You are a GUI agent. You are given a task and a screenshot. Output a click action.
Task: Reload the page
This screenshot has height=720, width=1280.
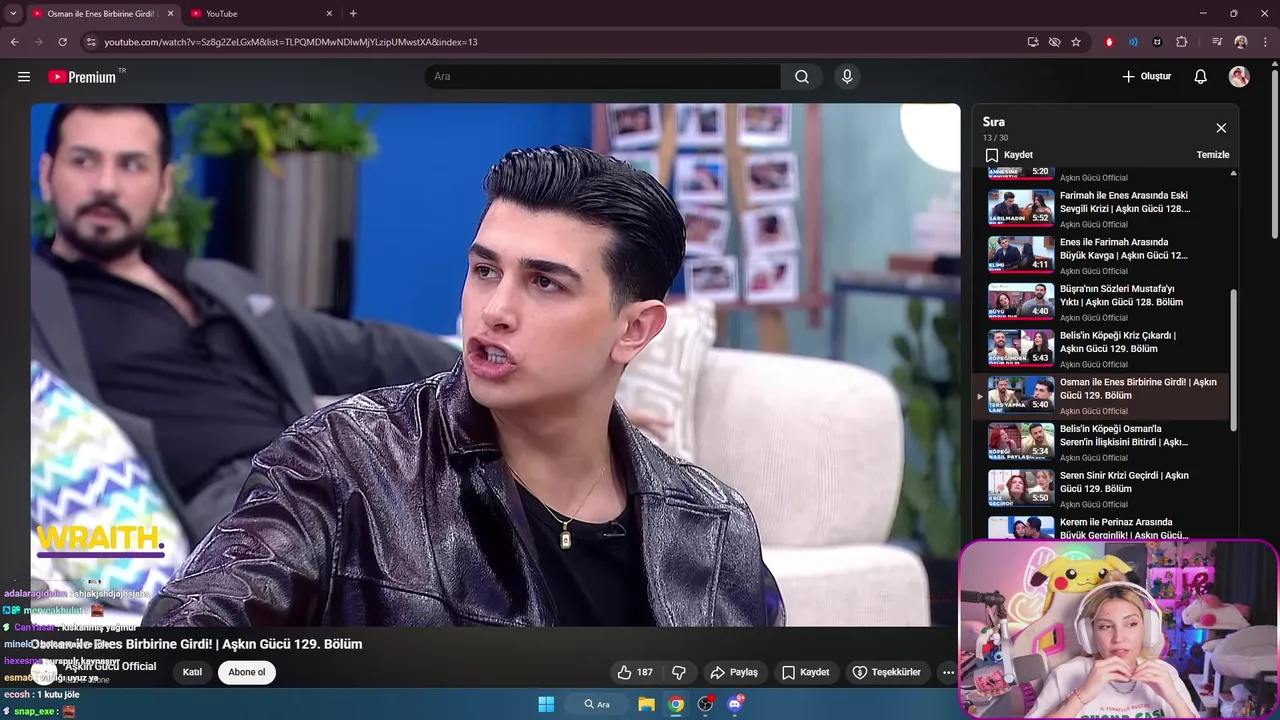coord(62,42)
